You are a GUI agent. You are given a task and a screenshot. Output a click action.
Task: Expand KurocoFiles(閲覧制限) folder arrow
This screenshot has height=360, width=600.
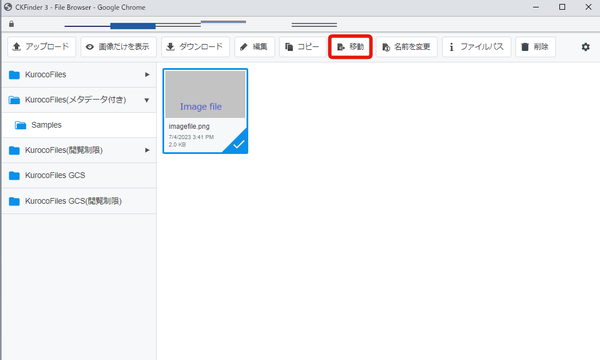pos(147,150)
